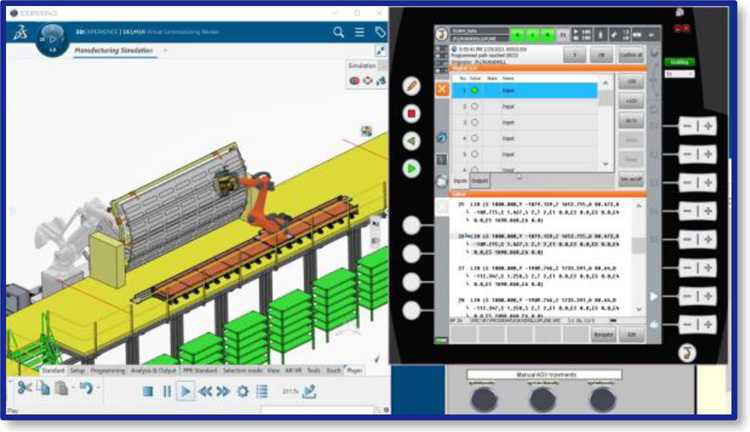Stop the simulation with the square icon
The image size is (750, 432).
point(148,391)
